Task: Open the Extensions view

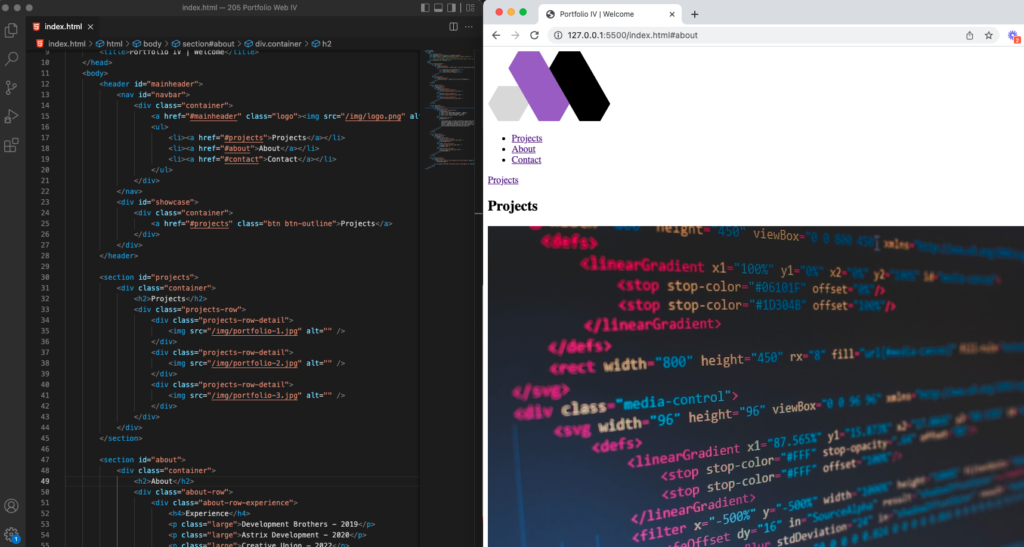Action: click(x=11, y=145)
